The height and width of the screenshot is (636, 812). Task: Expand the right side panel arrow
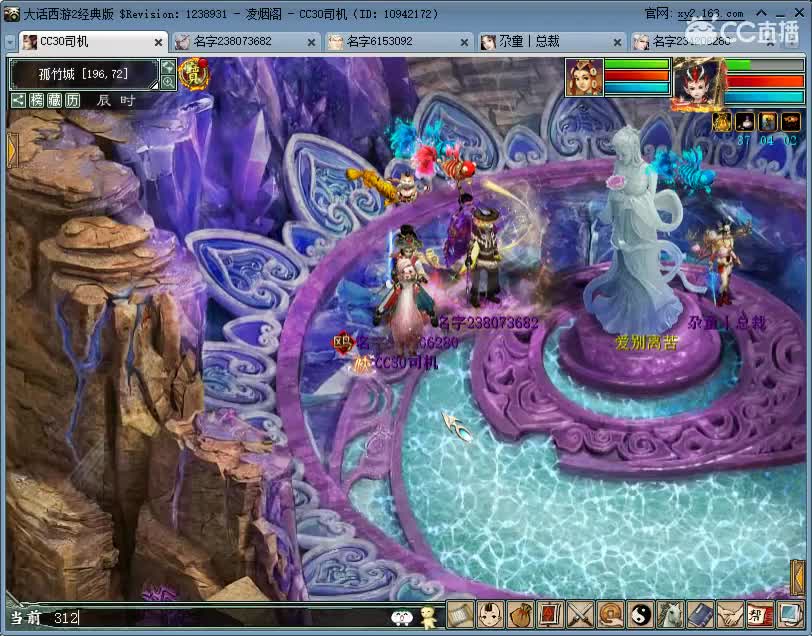(798, 576)
